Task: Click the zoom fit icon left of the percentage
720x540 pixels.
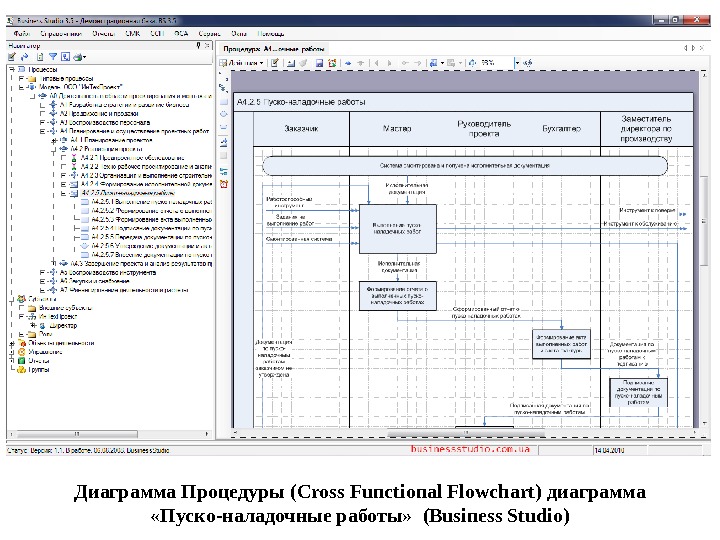Action: pyautogui.click(x=472, y=63)
